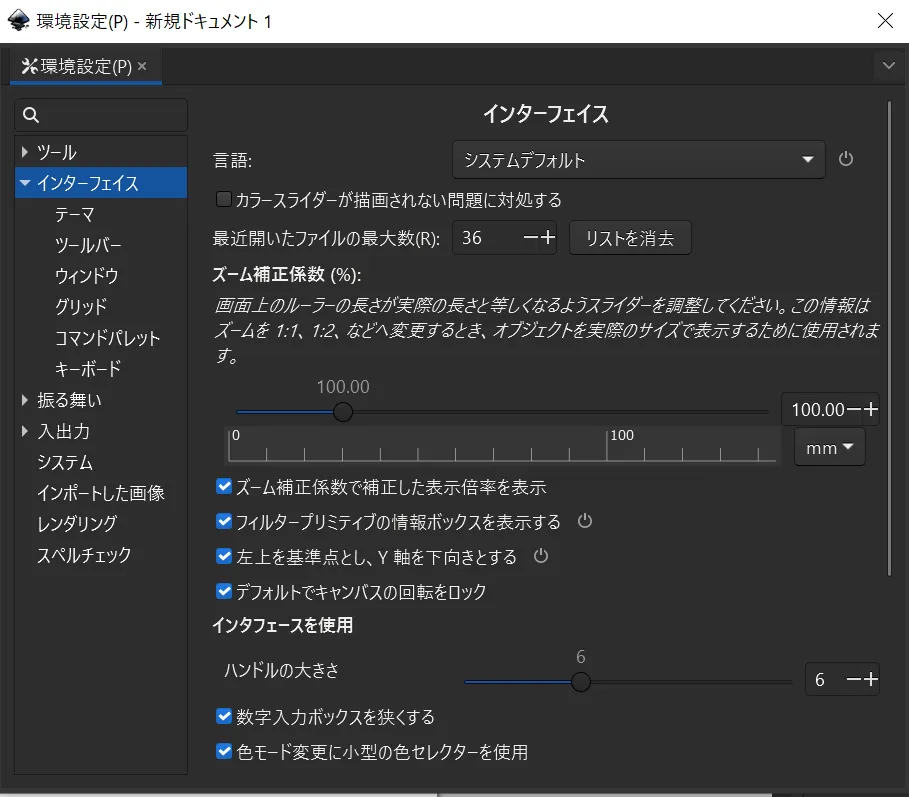
Task: Open スペルチェック preferences page
Action: [x=84, y=555]
